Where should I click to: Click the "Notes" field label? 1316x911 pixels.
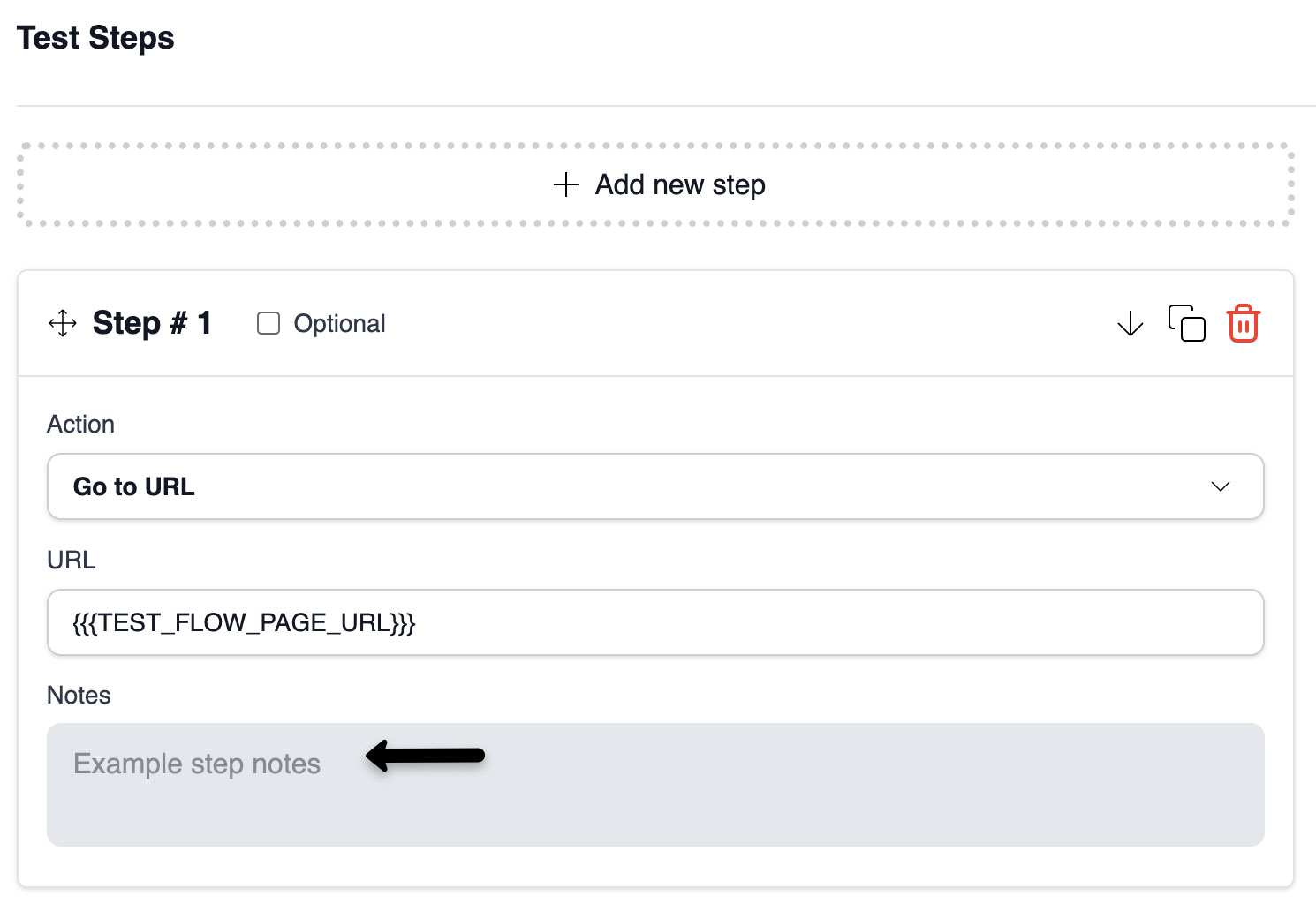tap(79, 696)
